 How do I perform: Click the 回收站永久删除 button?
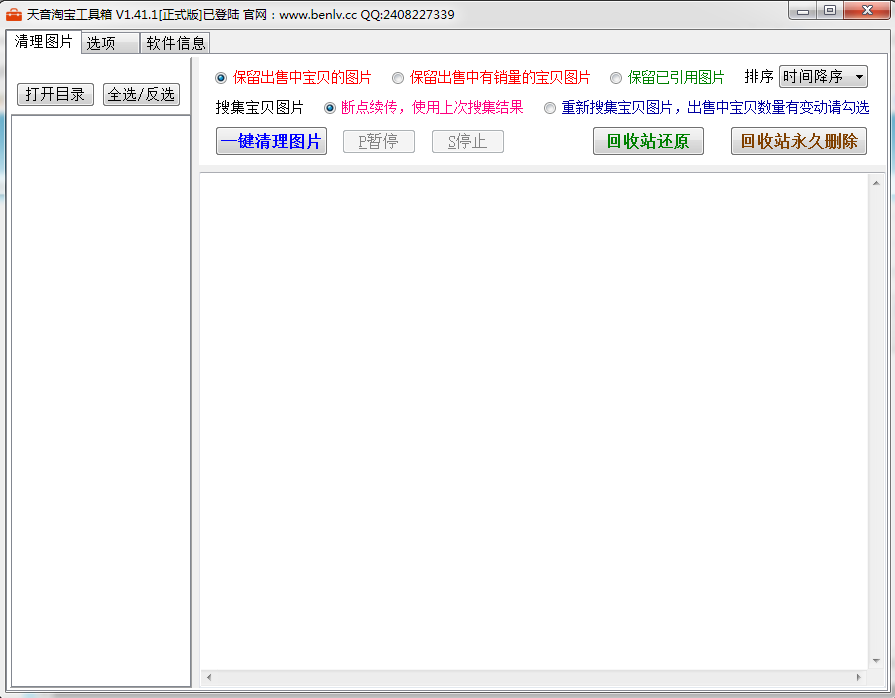(799, 141)
